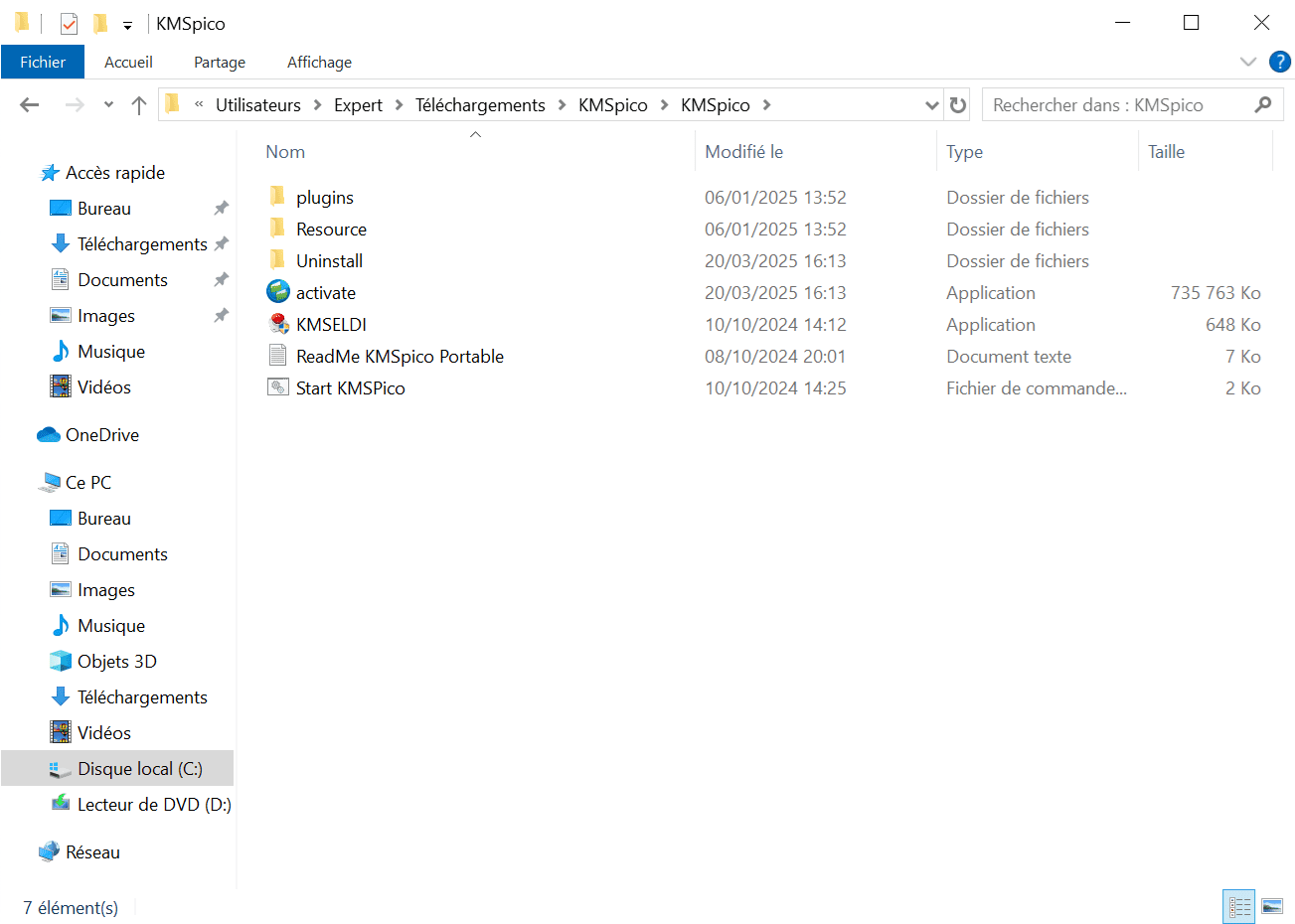Screen dimensions: 1295x924
Task: Click the search magnifier icon
Action: (x=1263, y=104)
